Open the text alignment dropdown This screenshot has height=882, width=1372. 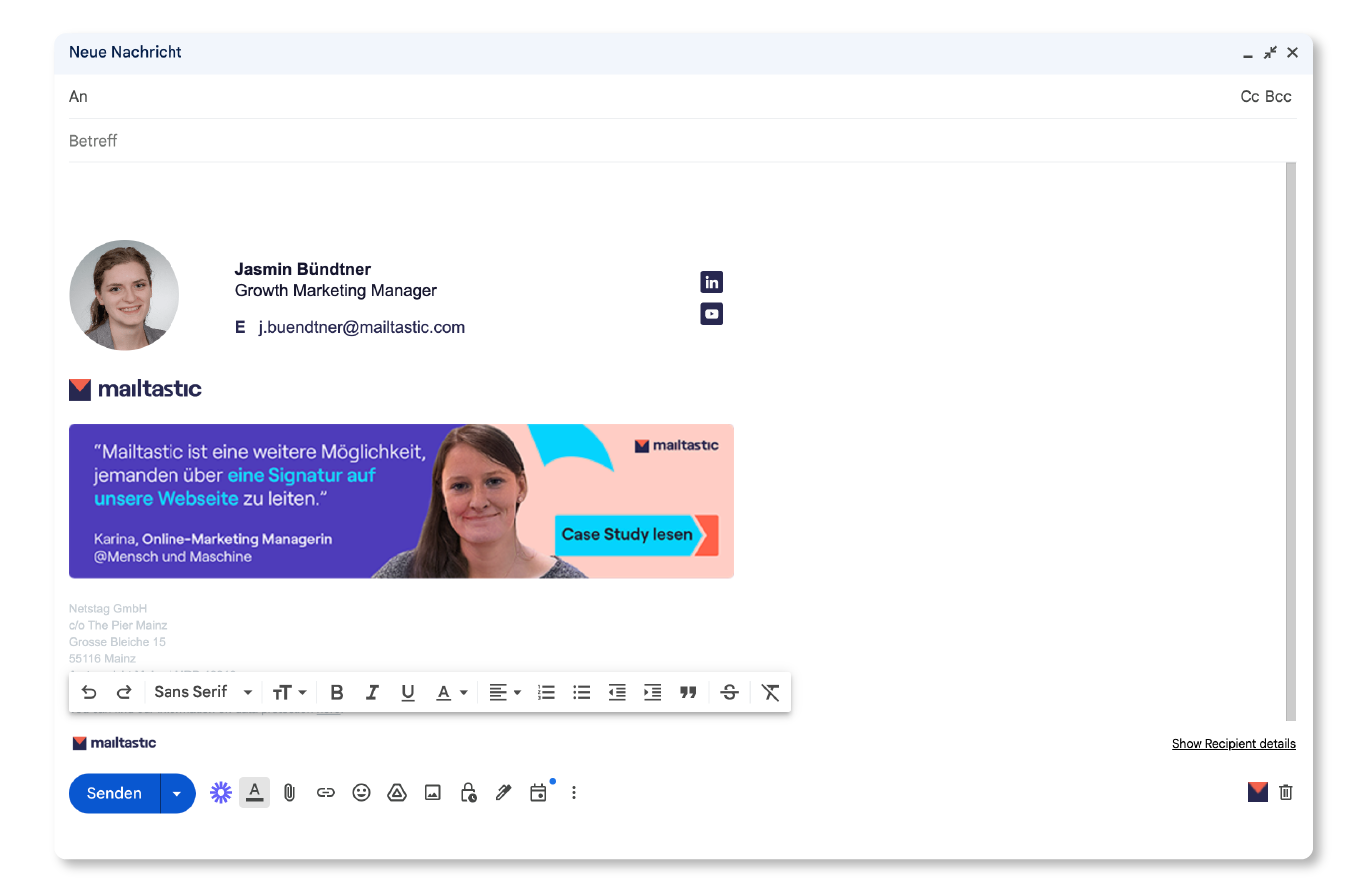[505, 692]
